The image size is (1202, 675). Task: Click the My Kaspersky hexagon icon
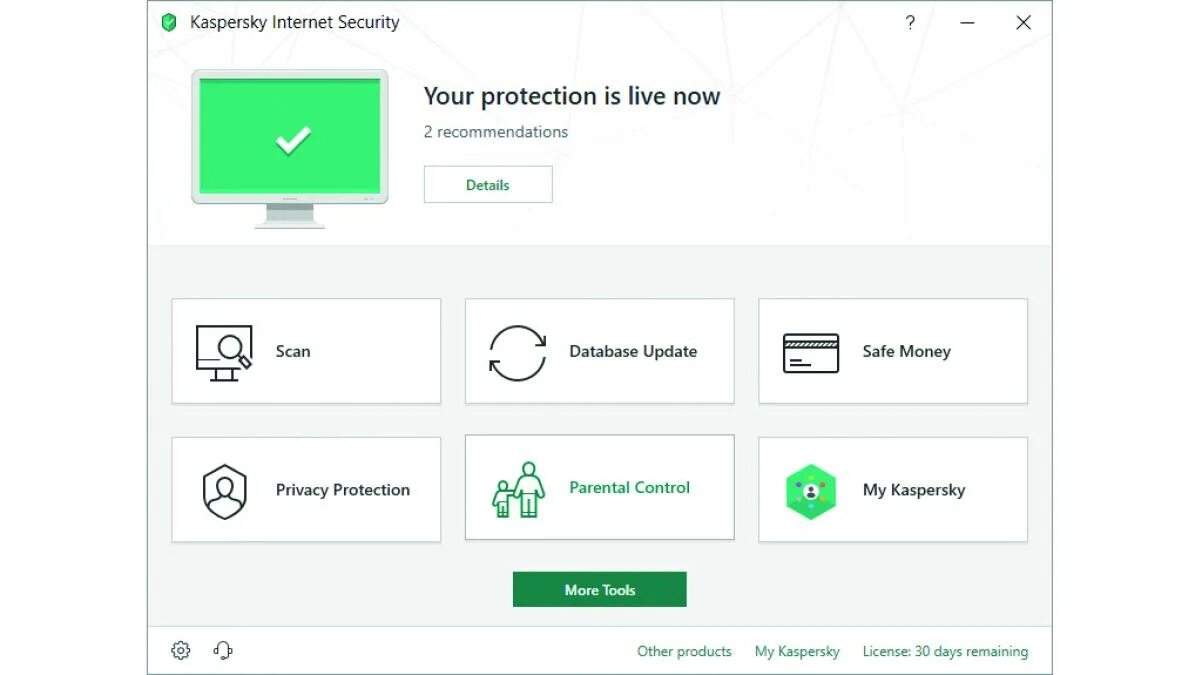tap(810, 491)
